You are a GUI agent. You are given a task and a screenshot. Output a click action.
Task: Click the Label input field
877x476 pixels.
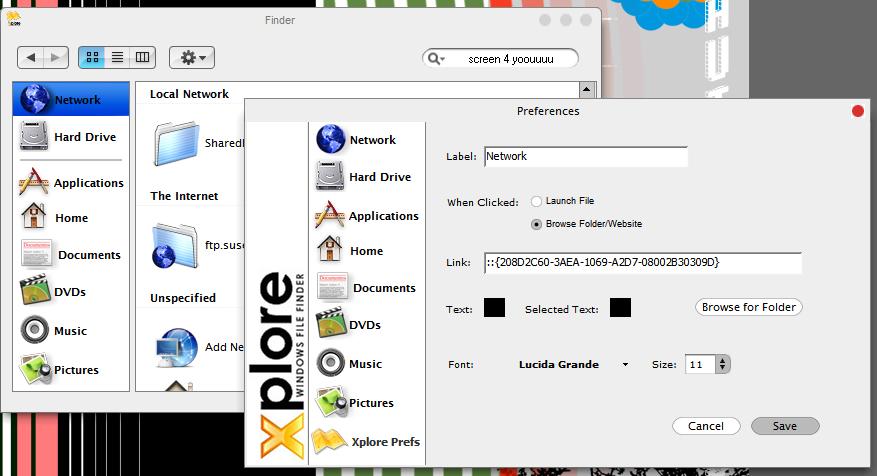click(x=586, y=157)
